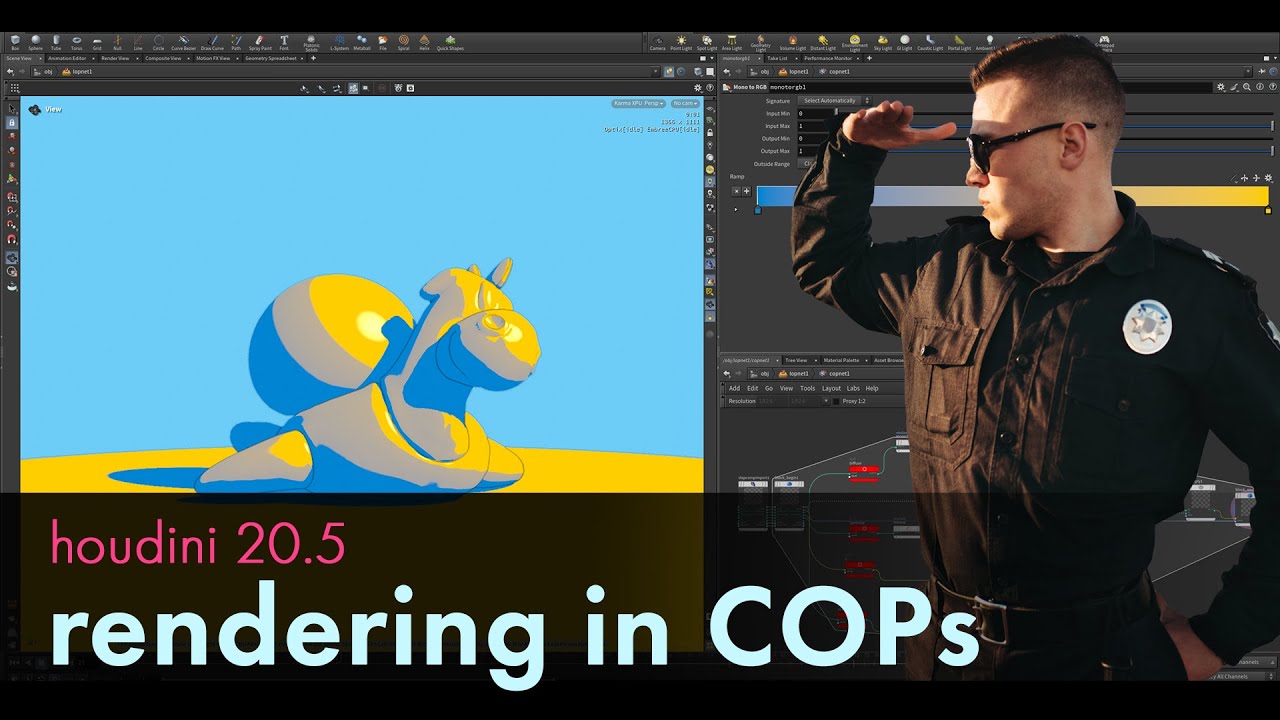Open the Resolution dropdown arrow

point(826,401)
